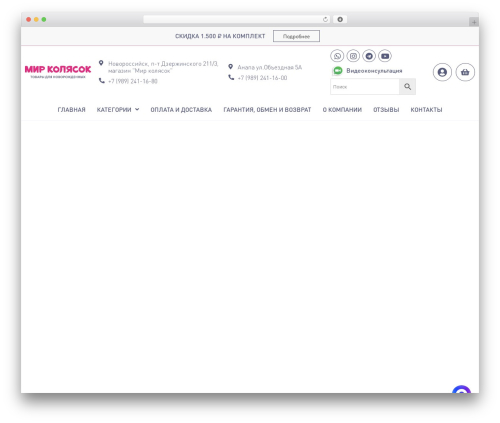The width and height of the screenshot is (500, 423).
Task: Open Оплата и доставка page
Action: pos(181,110)
